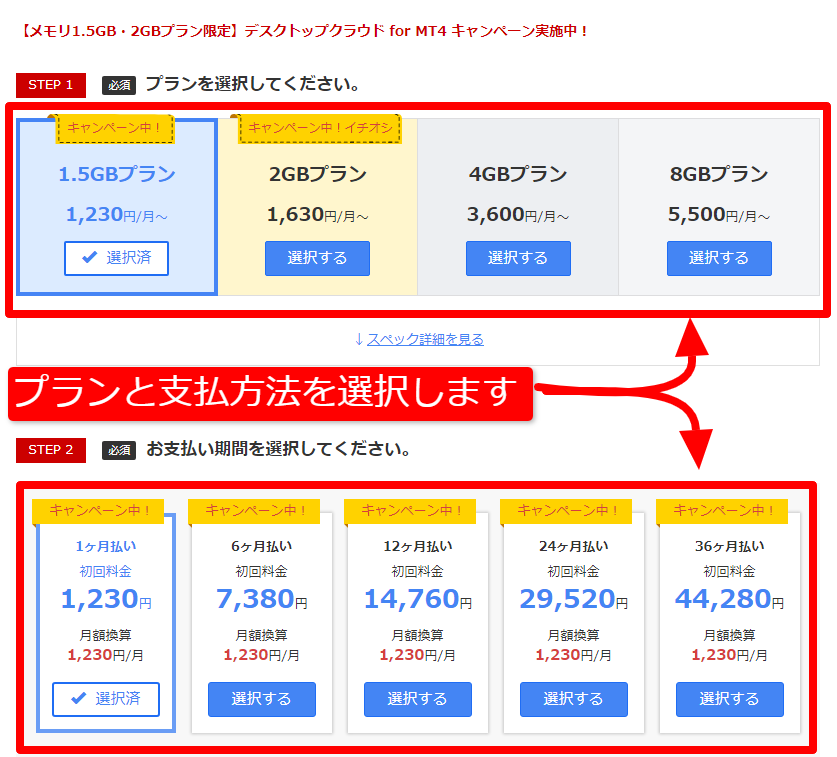Click the checkmark icon in 1.5GB 選択済 button

point(91,258)
